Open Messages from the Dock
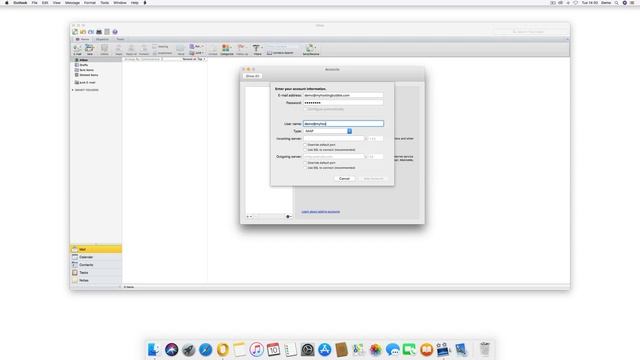Viewport: 640px width, 360px height. tap(393, 349)
